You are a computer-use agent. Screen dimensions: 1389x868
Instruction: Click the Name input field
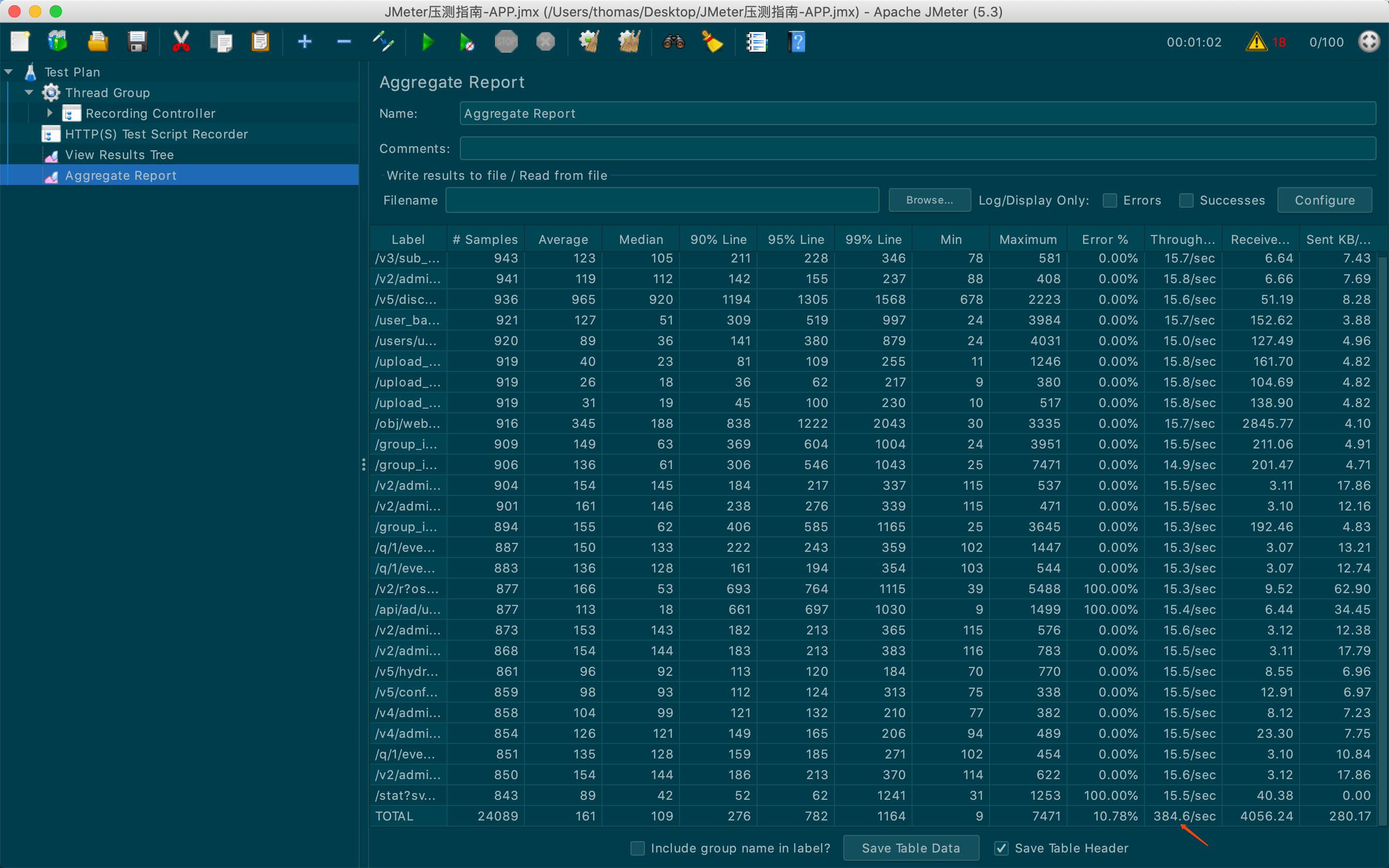918,113
